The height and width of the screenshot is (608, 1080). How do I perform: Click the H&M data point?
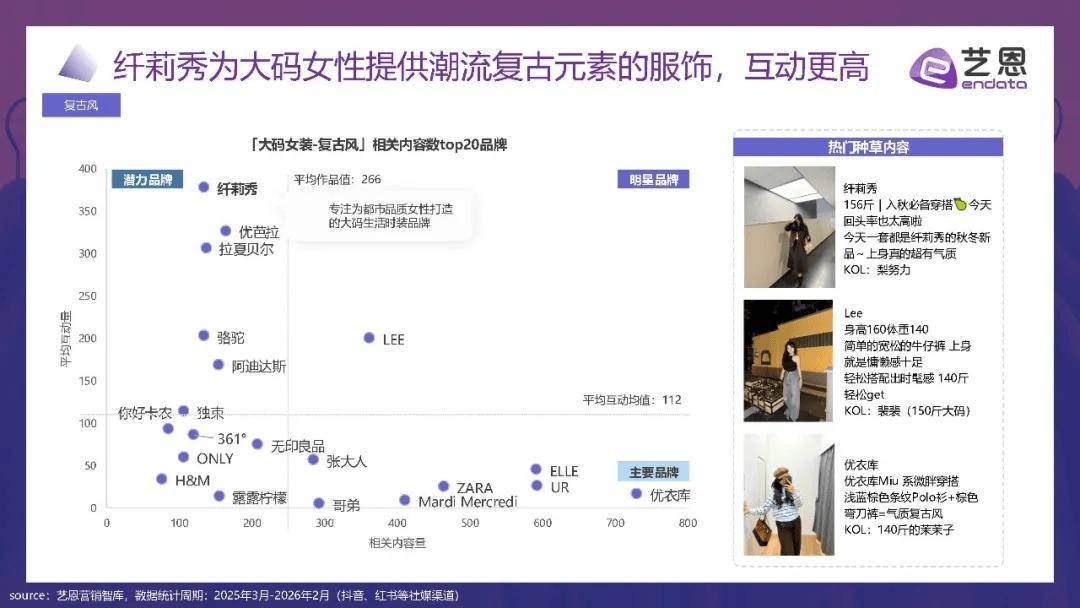pyautogui.click(x=162, y=479)
